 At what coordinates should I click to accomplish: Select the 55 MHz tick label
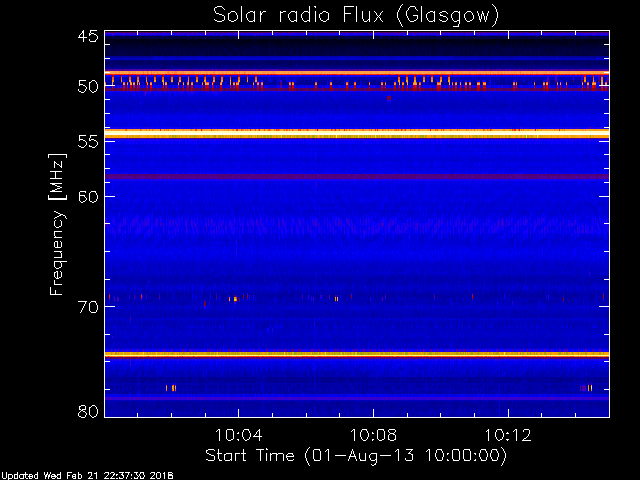(x=87, y=142)
